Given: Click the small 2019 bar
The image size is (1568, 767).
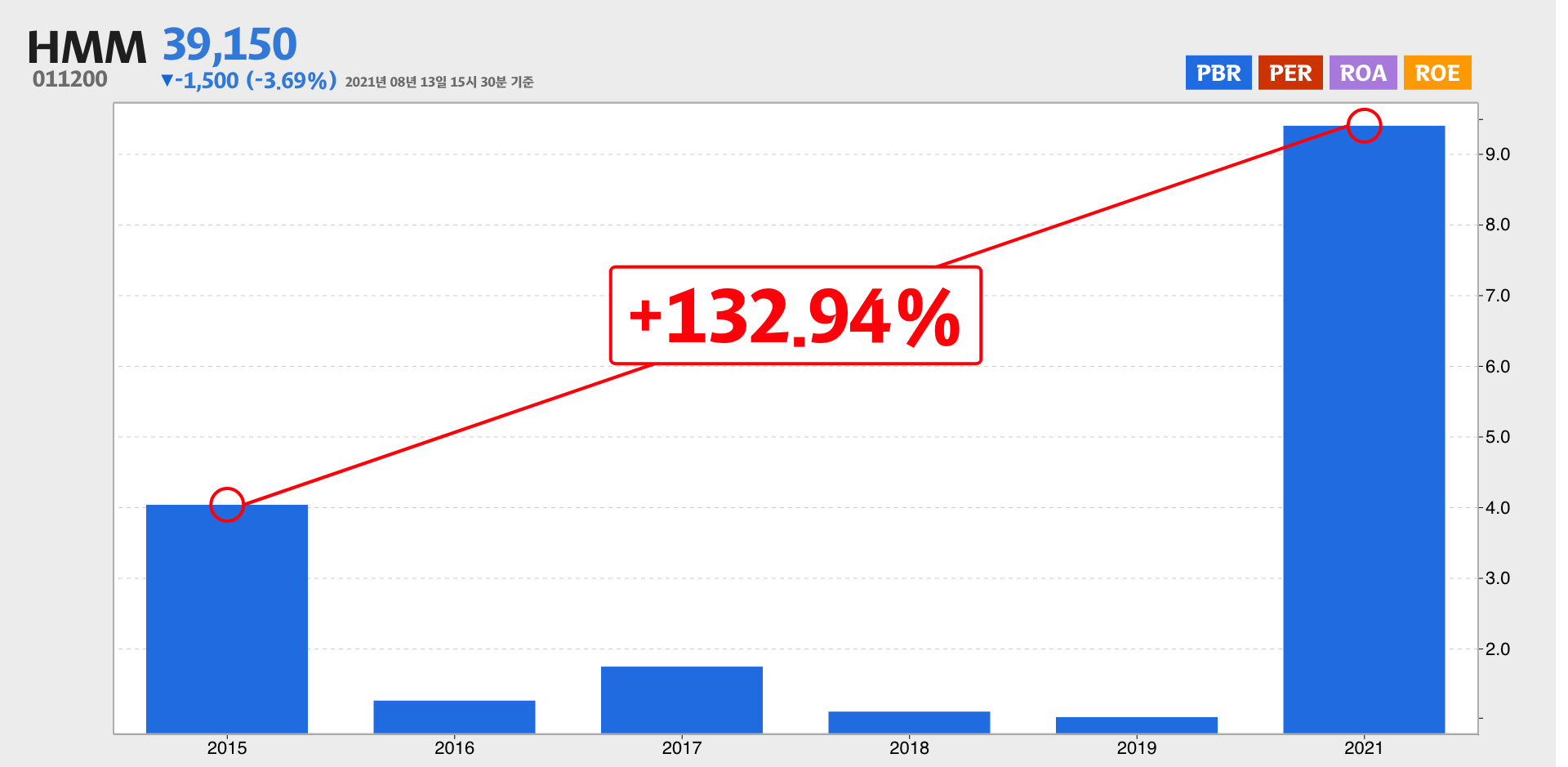Looking at the screenshot, I should (x=1137, y=725).
